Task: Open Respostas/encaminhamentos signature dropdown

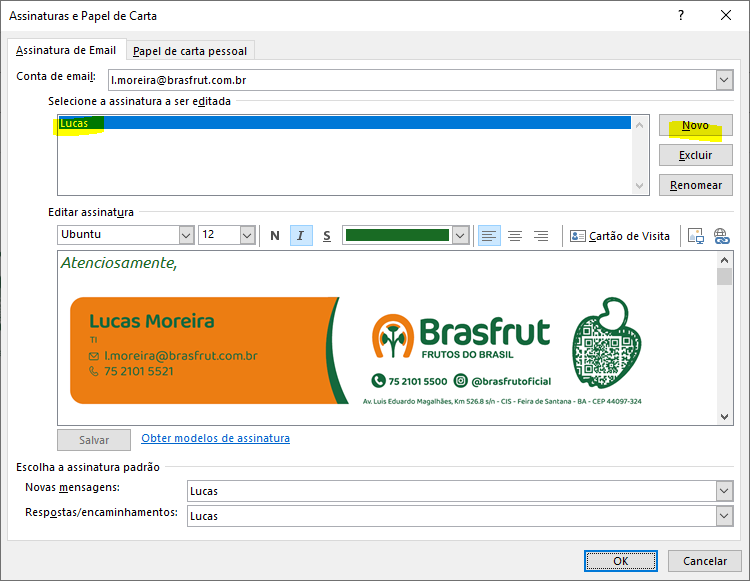Action: click(724, 516)
